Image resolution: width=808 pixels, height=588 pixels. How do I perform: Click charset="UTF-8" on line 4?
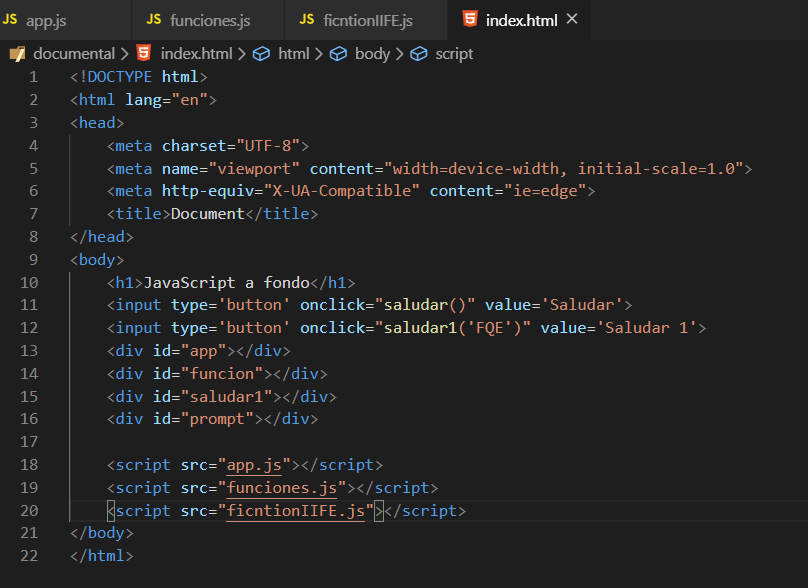[231, 146]
